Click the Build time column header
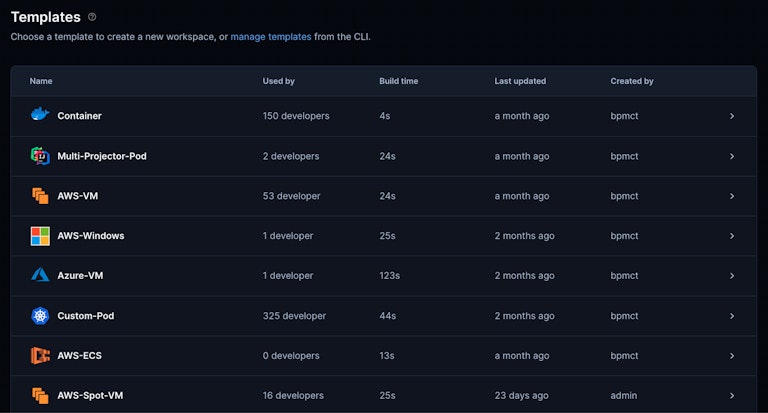Image resolution: width=768 pixels, height=413 pixels. pyautogui.click(x=399, y=81)
